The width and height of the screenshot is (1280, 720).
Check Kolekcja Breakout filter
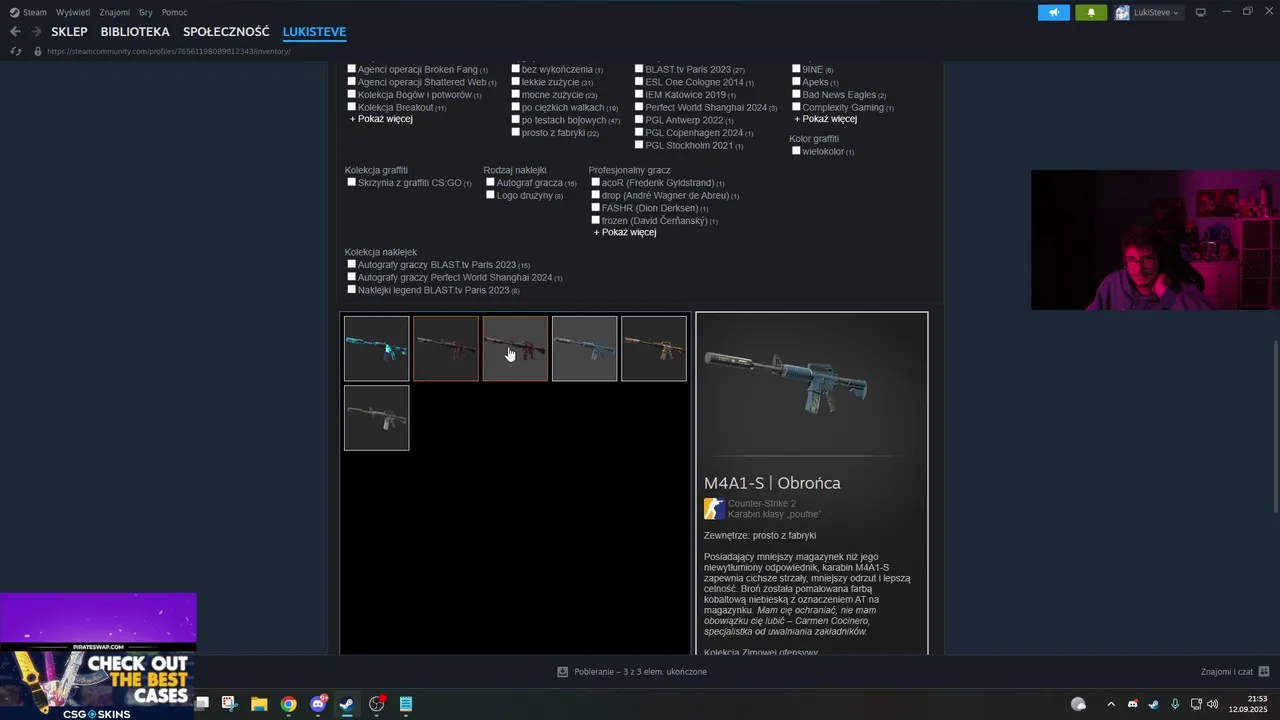351,107
